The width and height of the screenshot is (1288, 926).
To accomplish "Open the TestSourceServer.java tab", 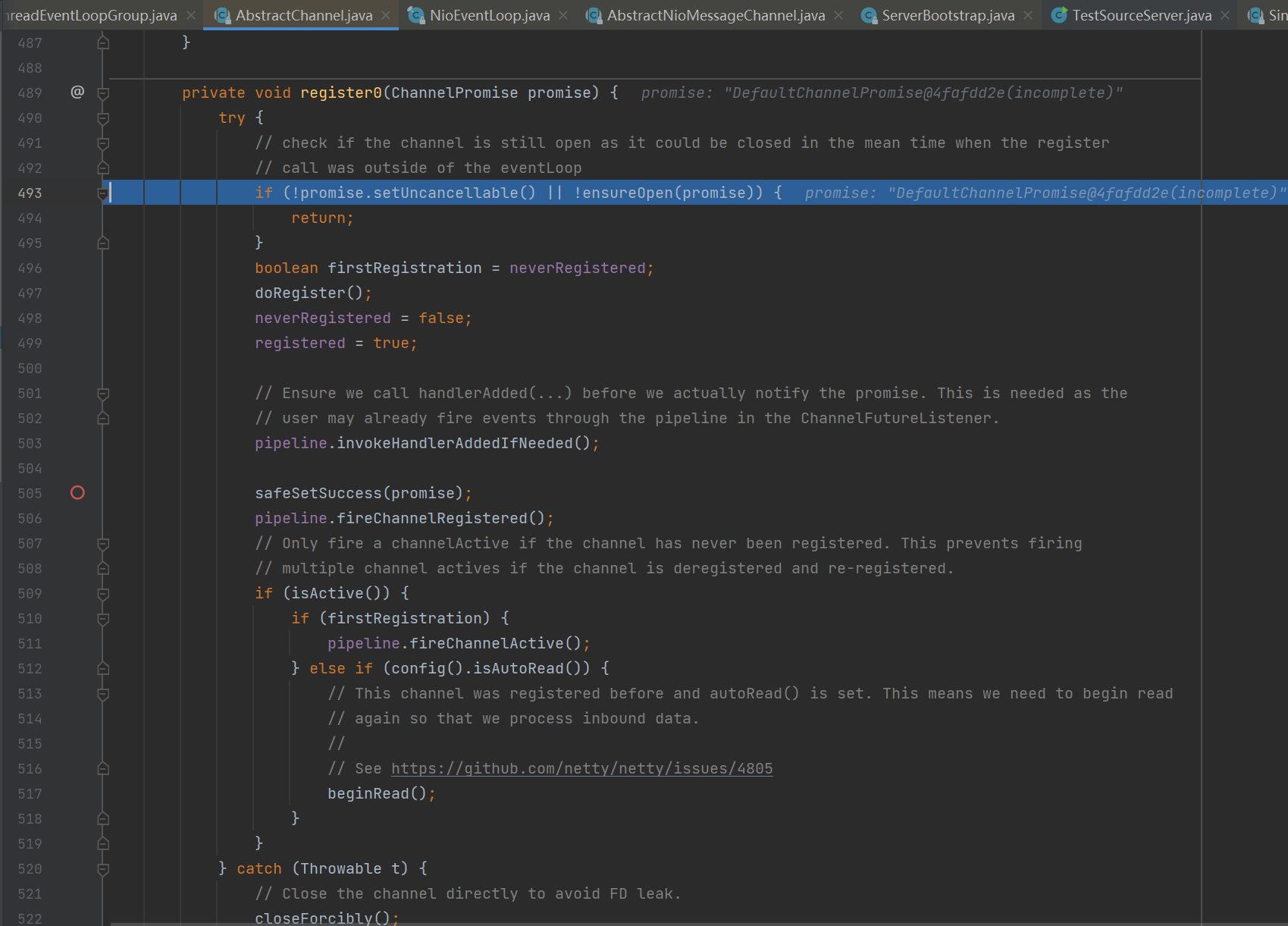I will (x=1141, y=15).
